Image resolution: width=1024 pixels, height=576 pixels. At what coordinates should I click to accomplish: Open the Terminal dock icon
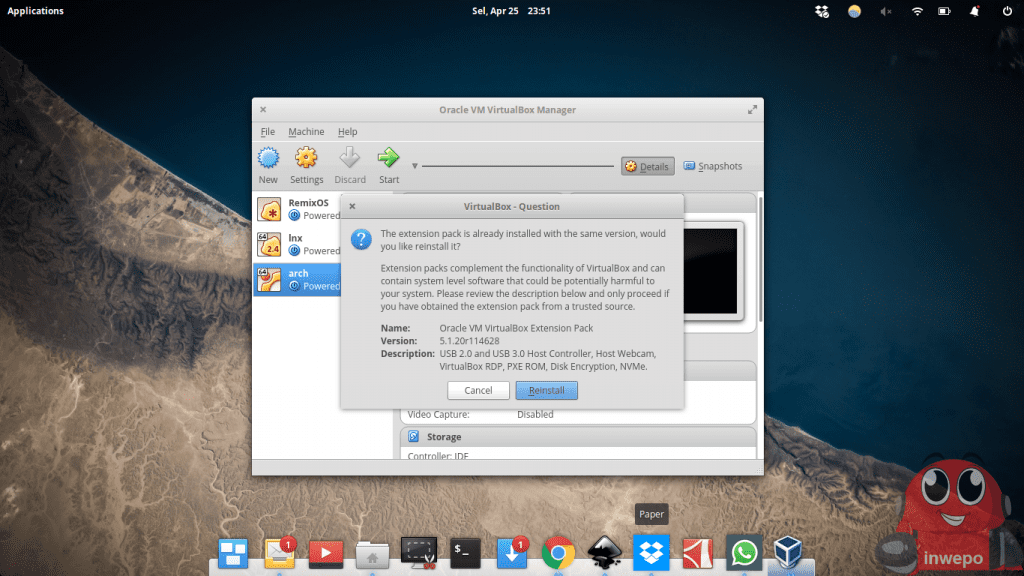pos(465,552)
